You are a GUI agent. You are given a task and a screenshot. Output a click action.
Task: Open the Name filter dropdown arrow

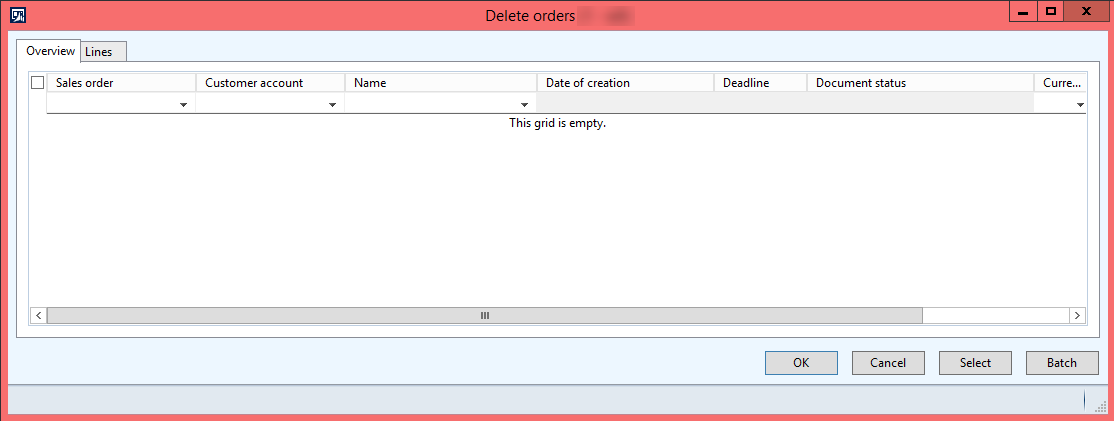click(525, 104)
